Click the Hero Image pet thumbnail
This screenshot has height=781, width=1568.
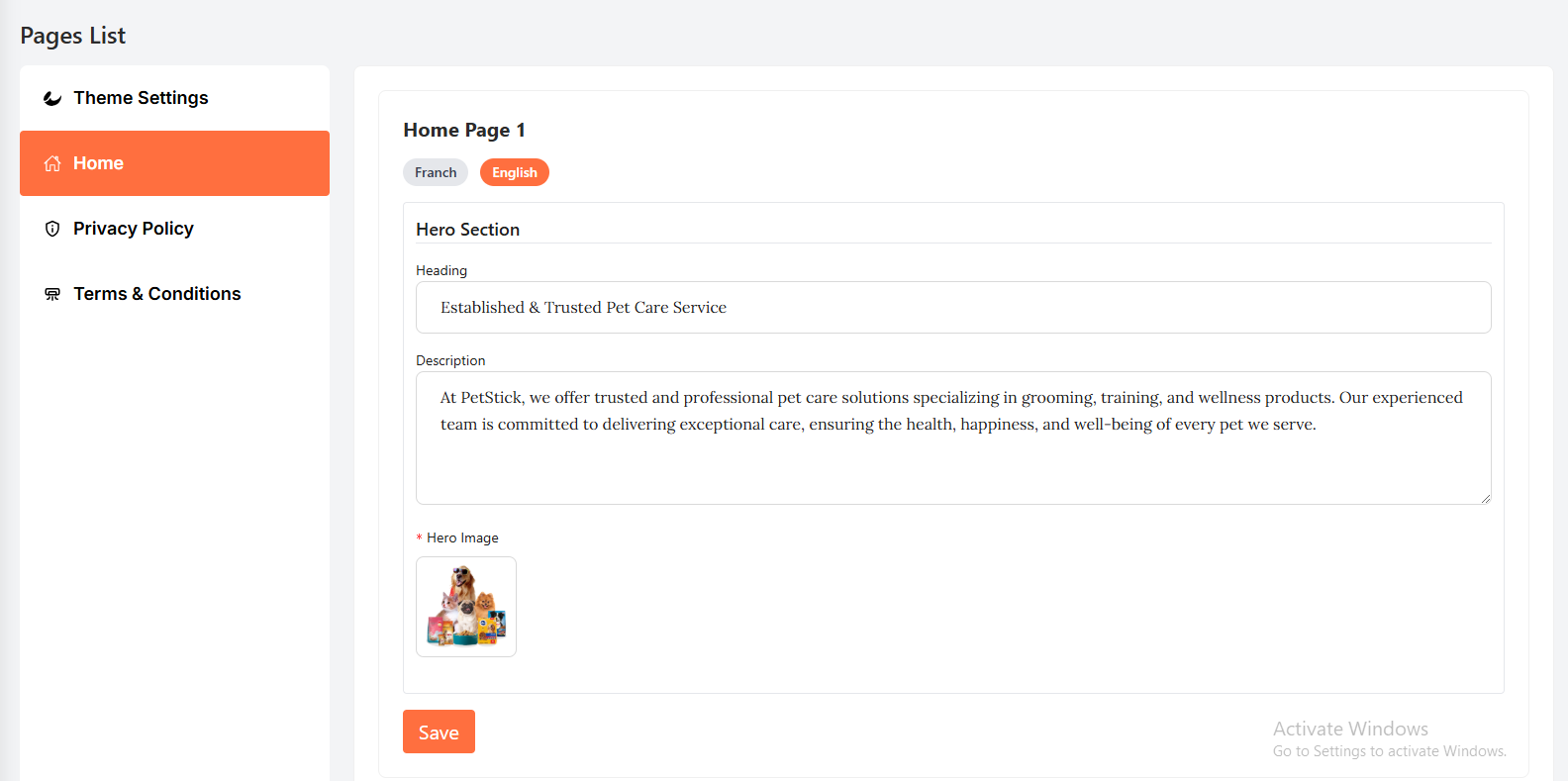pos(466,607)
